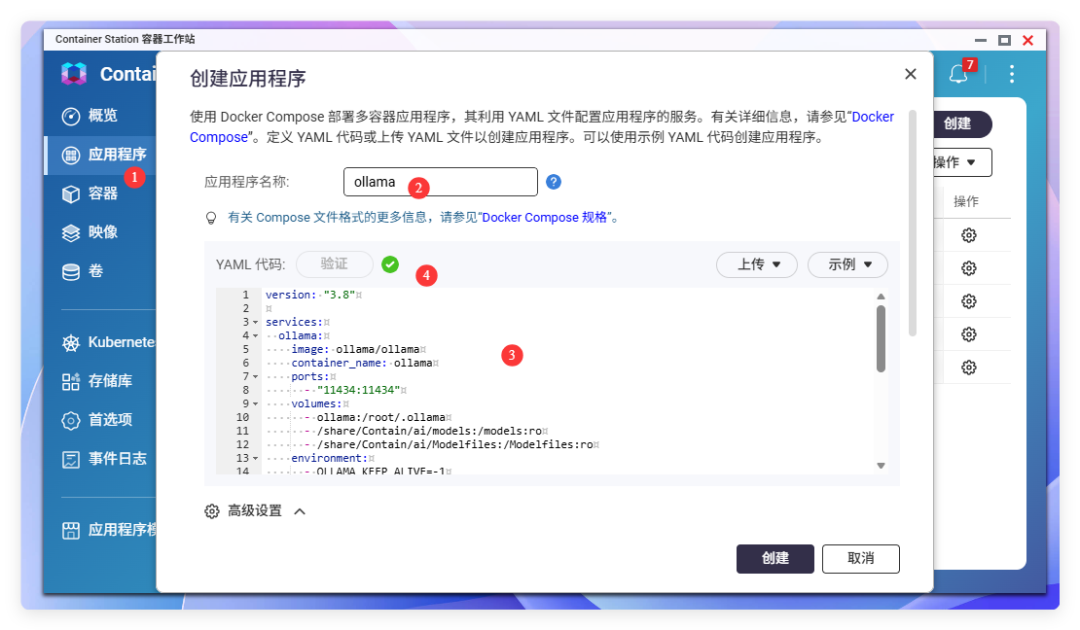Click the fourth gear icon in 操作 column

[968, 335]
